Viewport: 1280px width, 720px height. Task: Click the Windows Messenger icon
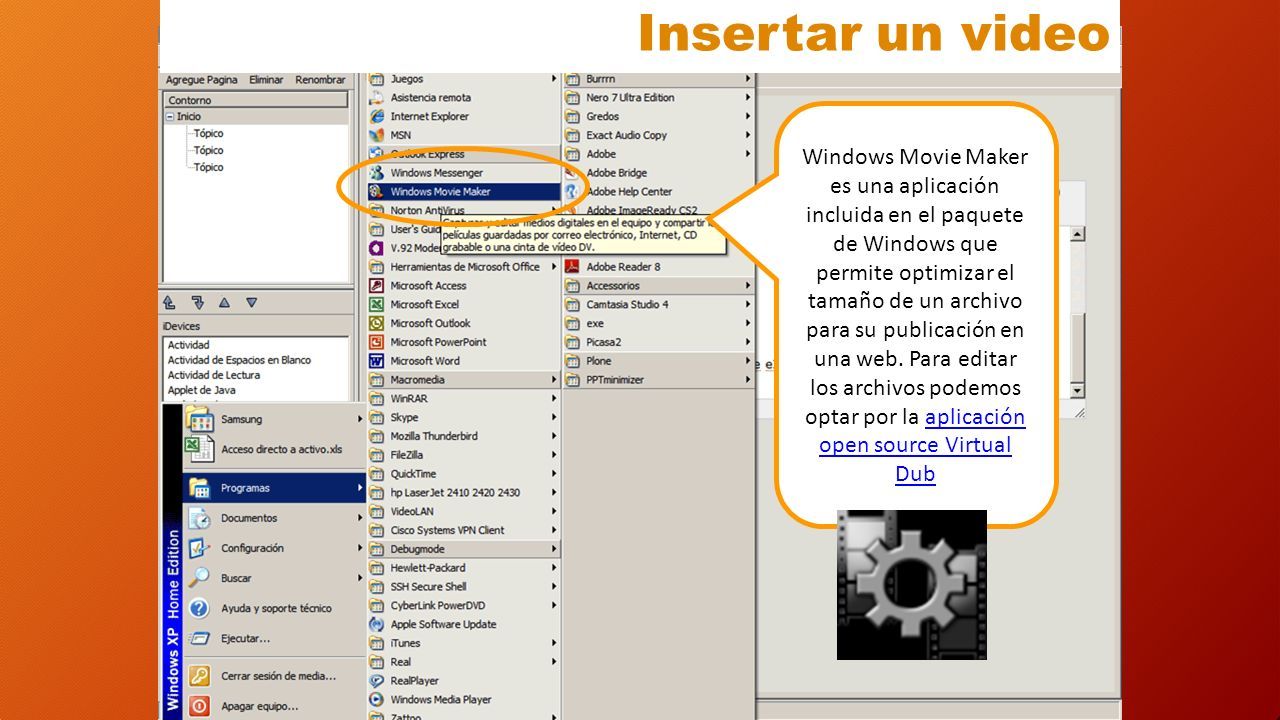click(377, 173)
